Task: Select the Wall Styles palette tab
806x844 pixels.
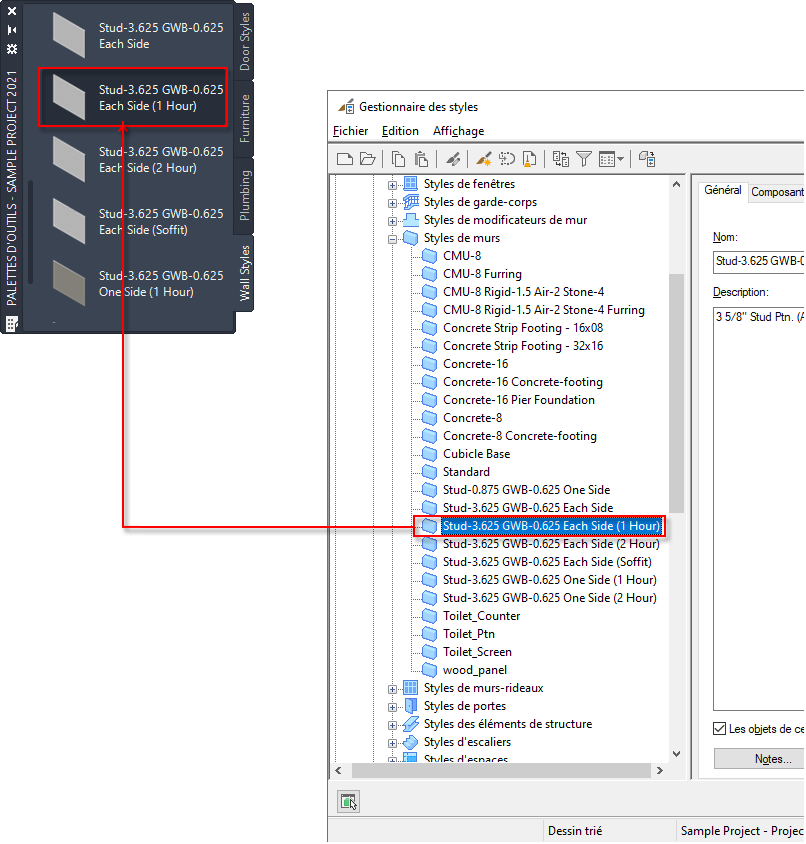Action: click(244, 273)
